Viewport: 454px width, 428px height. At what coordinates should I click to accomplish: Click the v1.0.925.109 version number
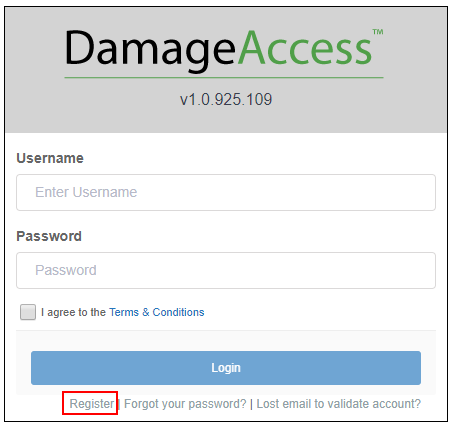226,99
